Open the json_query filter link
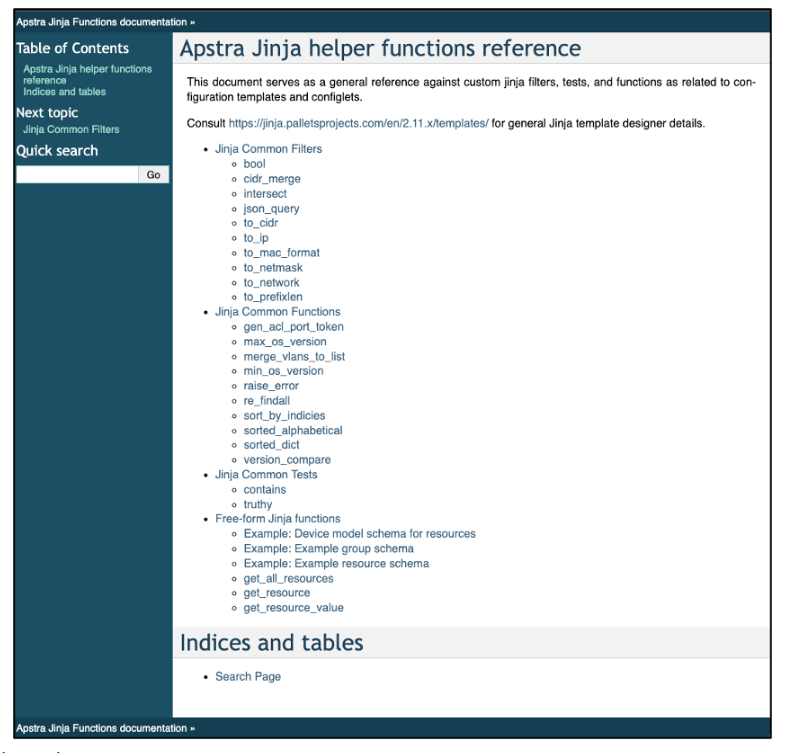Image resolution: width=792 pixels, height=753 pixels. pos(271,209)
